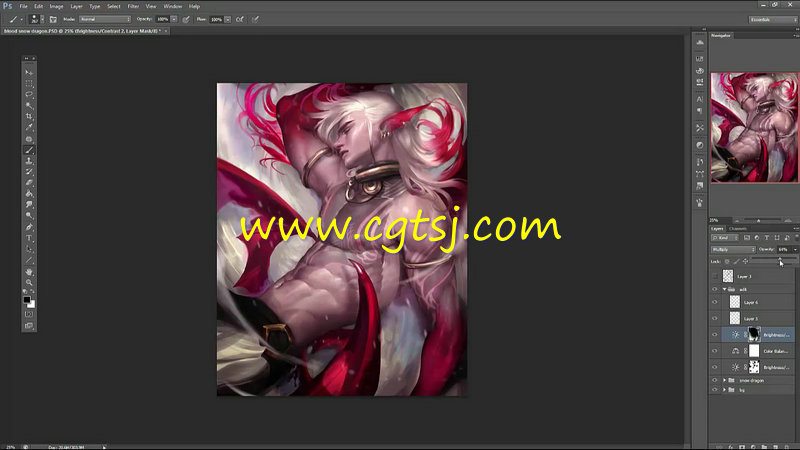The height and width of the screenshot is (450, 800).
Task: Toggle pressure for opacity icon
Action: pos(186,19)
